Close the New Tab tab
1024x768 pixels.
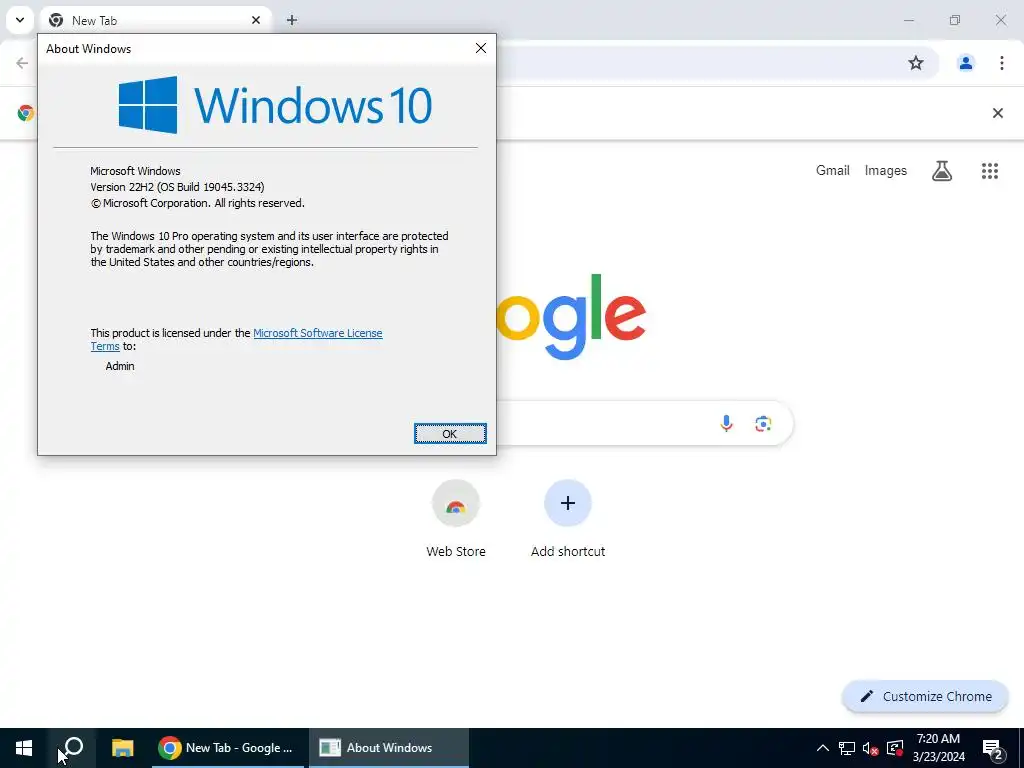(256, 20)
